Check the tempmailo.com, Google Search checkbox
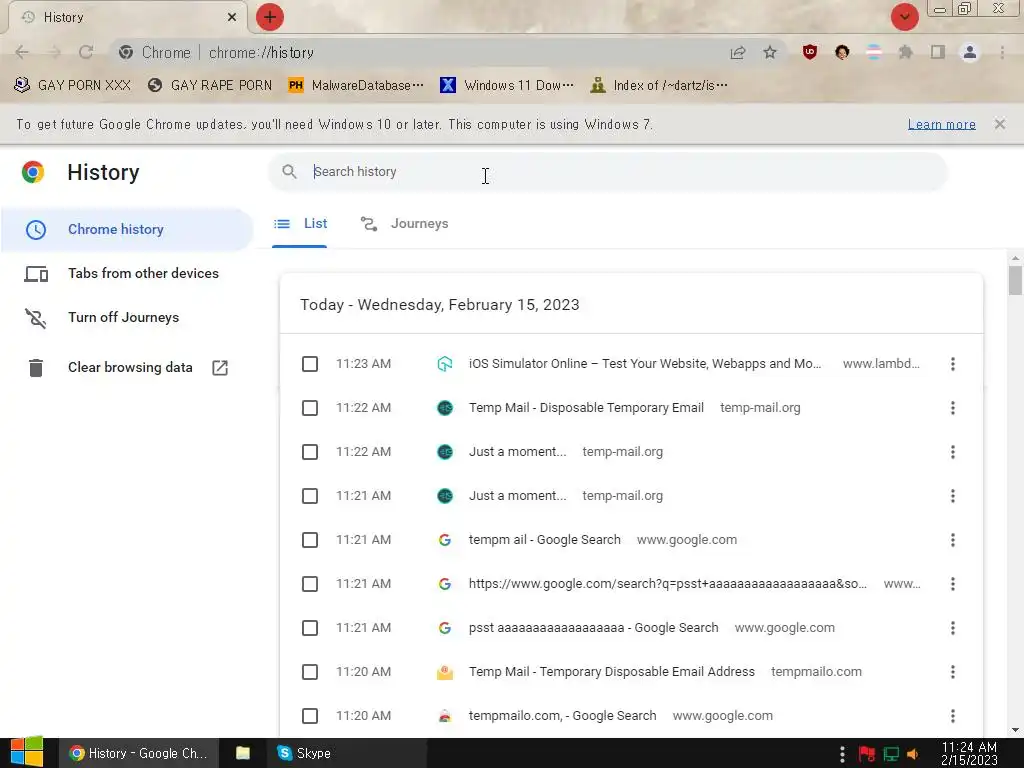The height and width of the screenshot is (768, 1024). point(310,716)
